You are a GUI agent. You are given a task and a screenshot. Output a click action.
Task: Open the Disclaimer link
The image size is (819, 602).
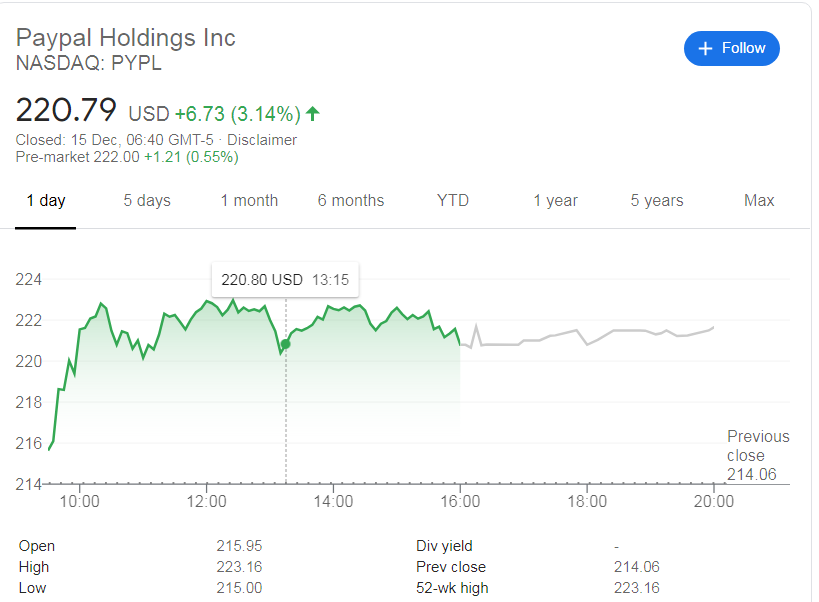click(262, 140)
